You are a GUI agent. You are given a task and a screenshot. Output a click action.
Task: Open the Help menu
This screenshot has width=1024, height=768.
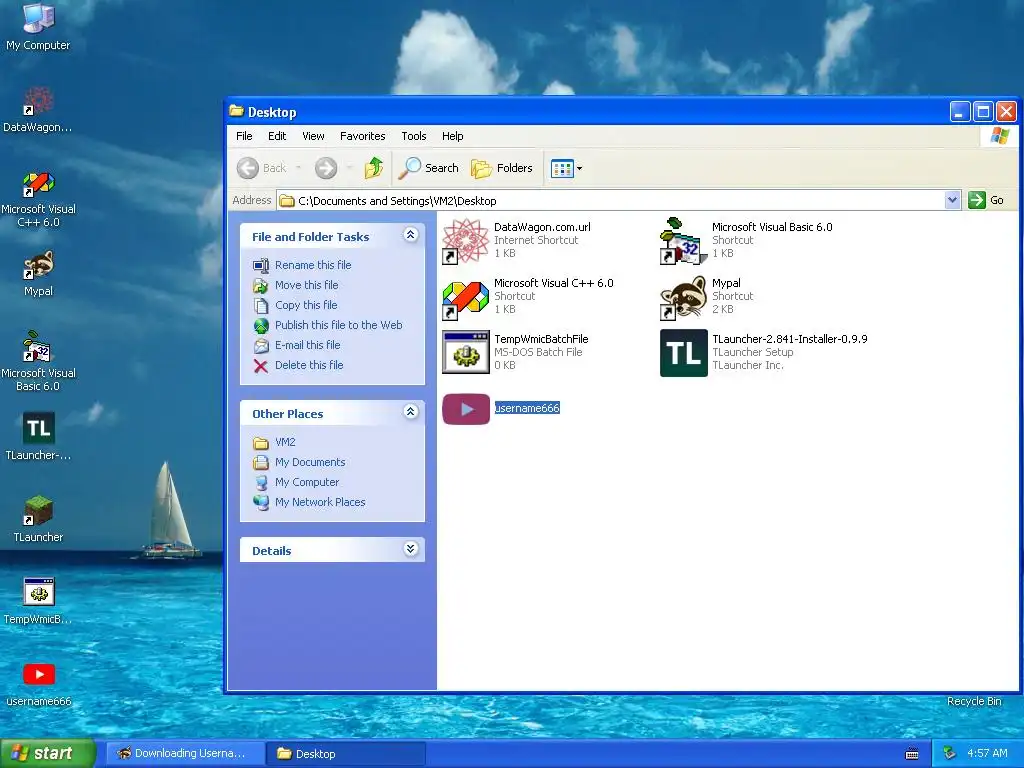pyautogui.click(x=453, y=136)
